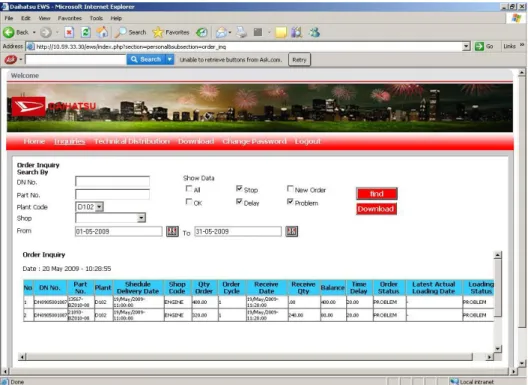Open the Help menu
Screen dimensions: 528x385
[x=116, y=18]
